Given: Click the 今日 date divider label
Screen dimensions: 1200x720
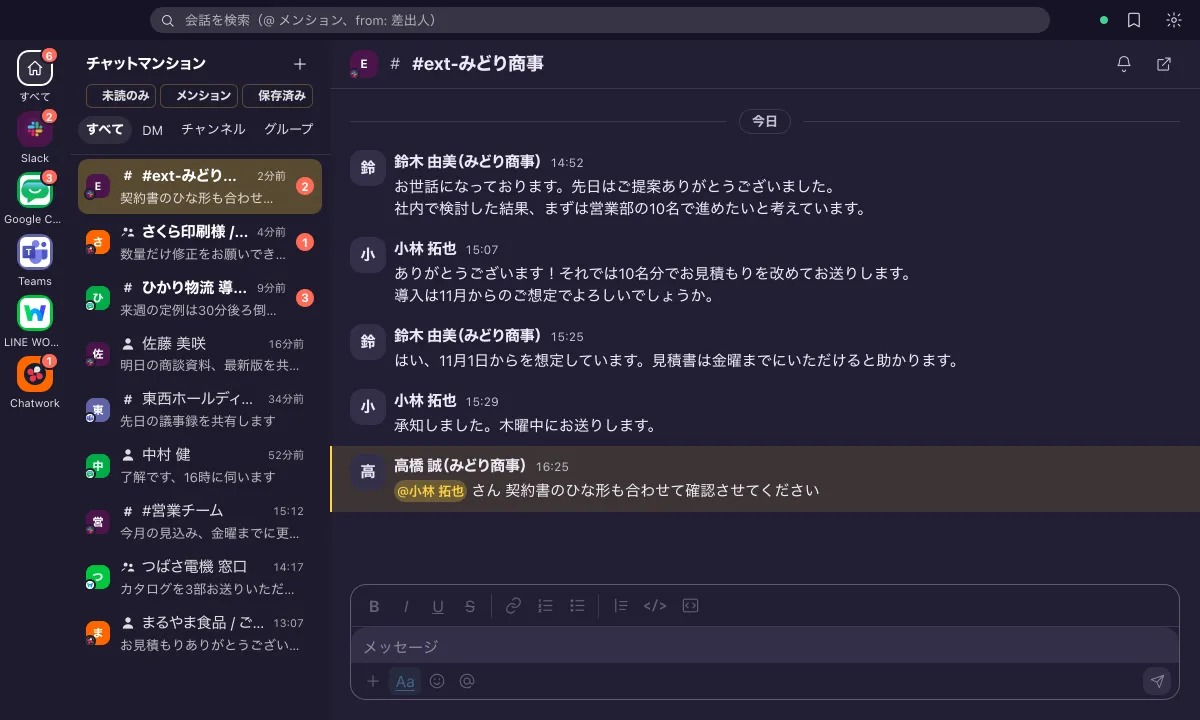Looking at the screenshot, I should click(x=765, y=121).
